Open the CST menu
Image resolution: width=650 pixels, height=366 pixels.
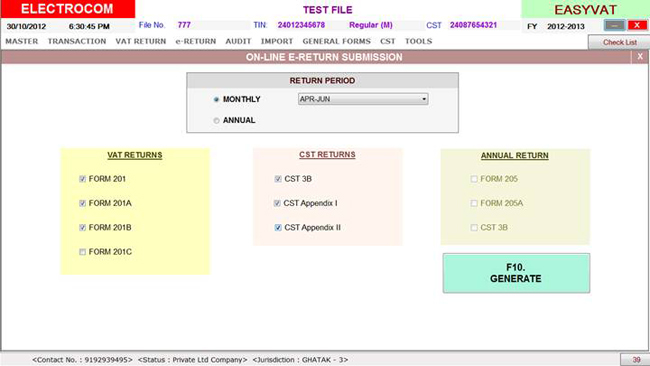coord(388,41)
